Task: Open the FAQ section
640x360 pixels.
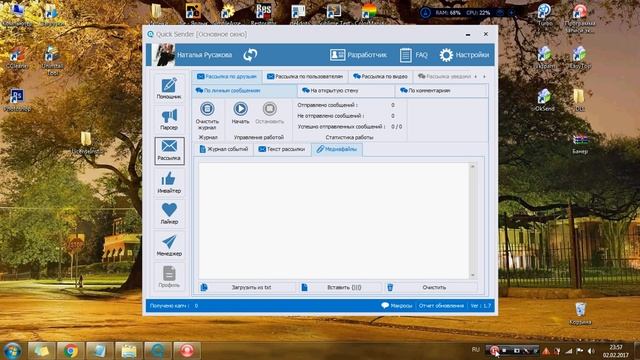Action: pyautogui.click(x=413, y=55)
